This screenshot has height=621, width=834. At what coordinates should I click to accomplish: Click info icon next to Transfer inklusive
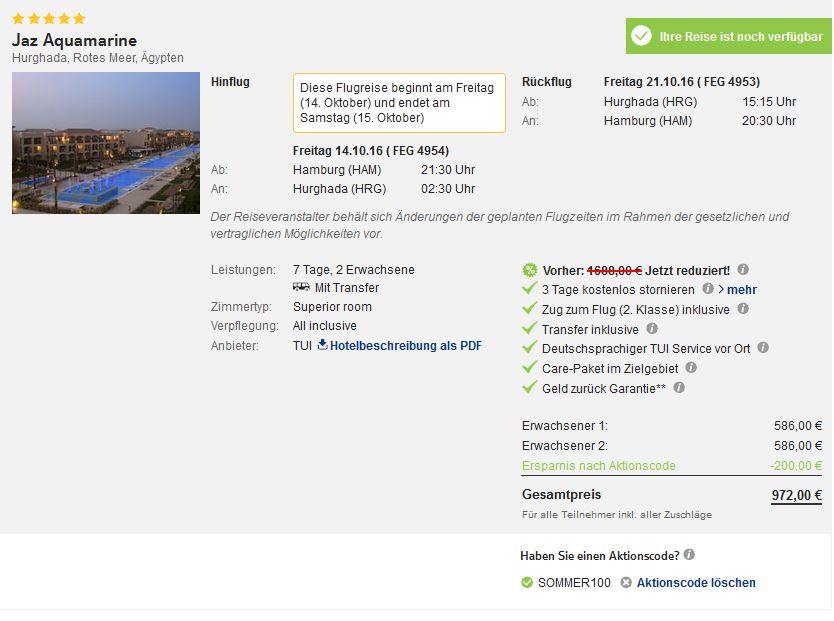652,329
